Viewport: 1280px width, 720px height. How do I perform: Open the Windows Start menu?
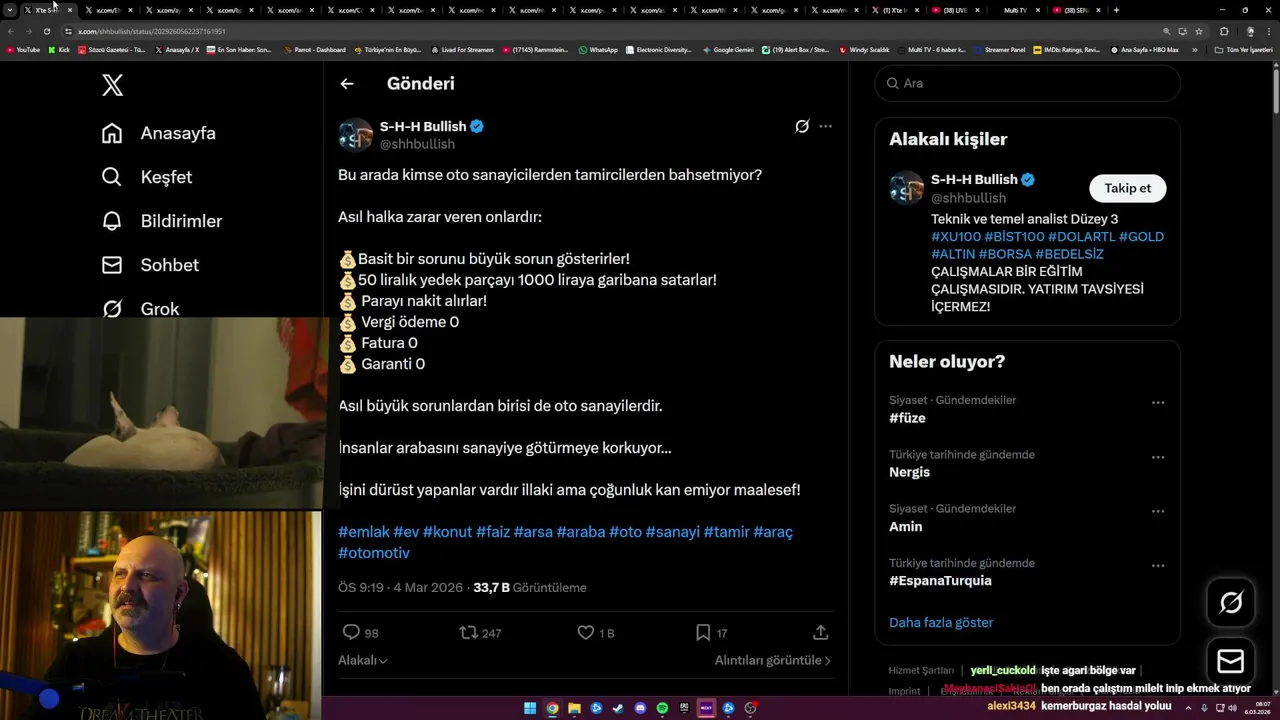pyautogui.click(x=530, y=708)
